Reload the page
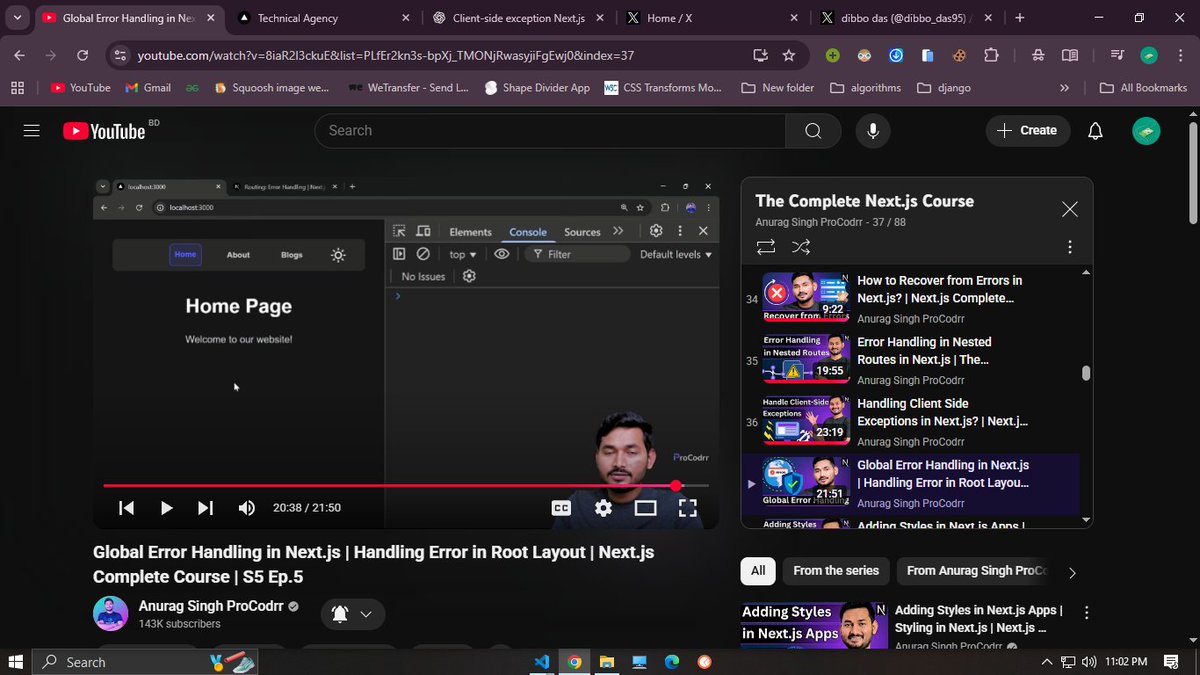The height and width of the screenshot is (675, 1200). click(x=82, y=56)
